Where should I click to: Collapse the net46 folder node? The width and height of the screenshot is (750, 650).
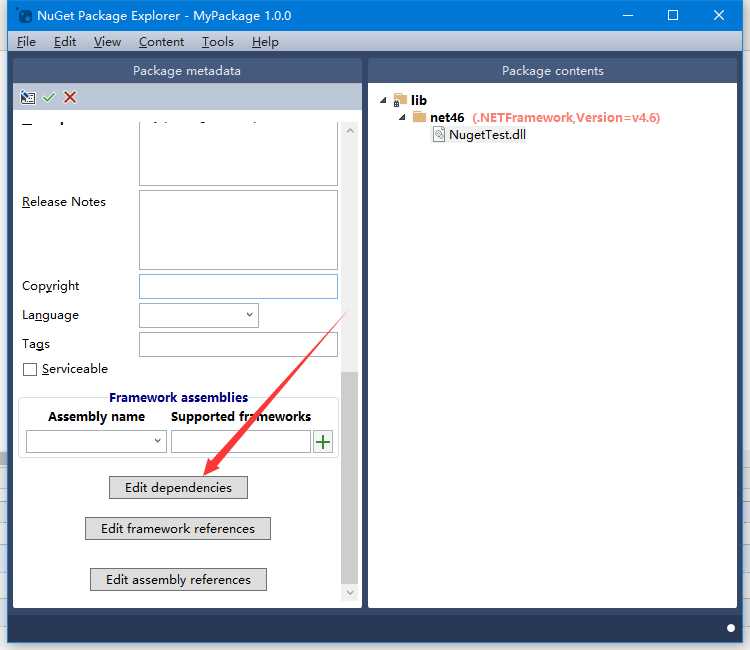(402, 117)
